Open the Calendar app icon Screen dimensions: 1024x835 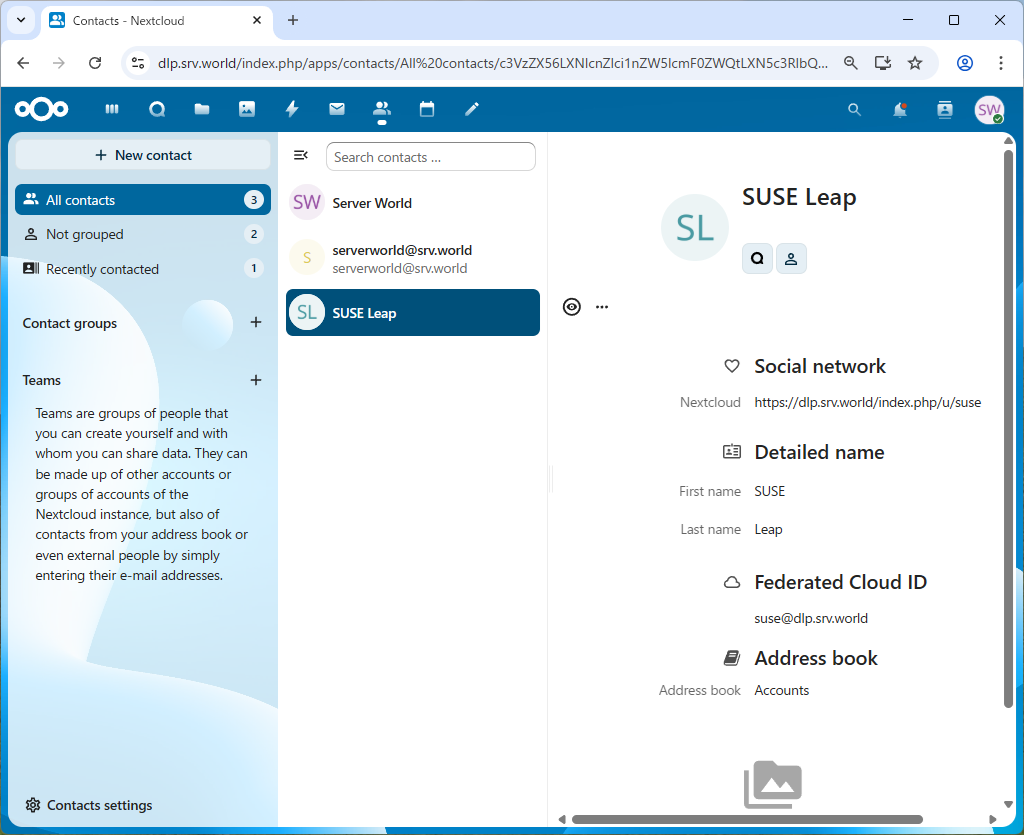(427, 109)
